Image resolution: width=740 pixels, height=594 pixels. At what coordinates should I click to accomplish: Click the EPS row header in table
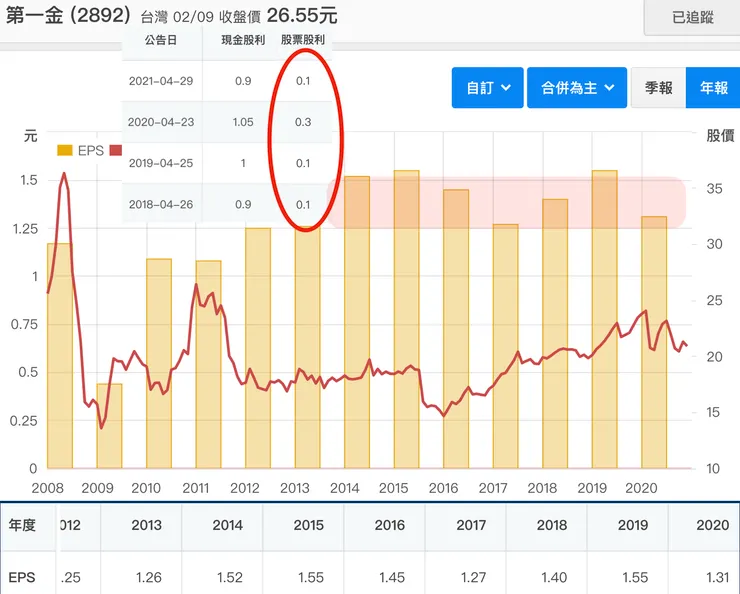point(22,577)
